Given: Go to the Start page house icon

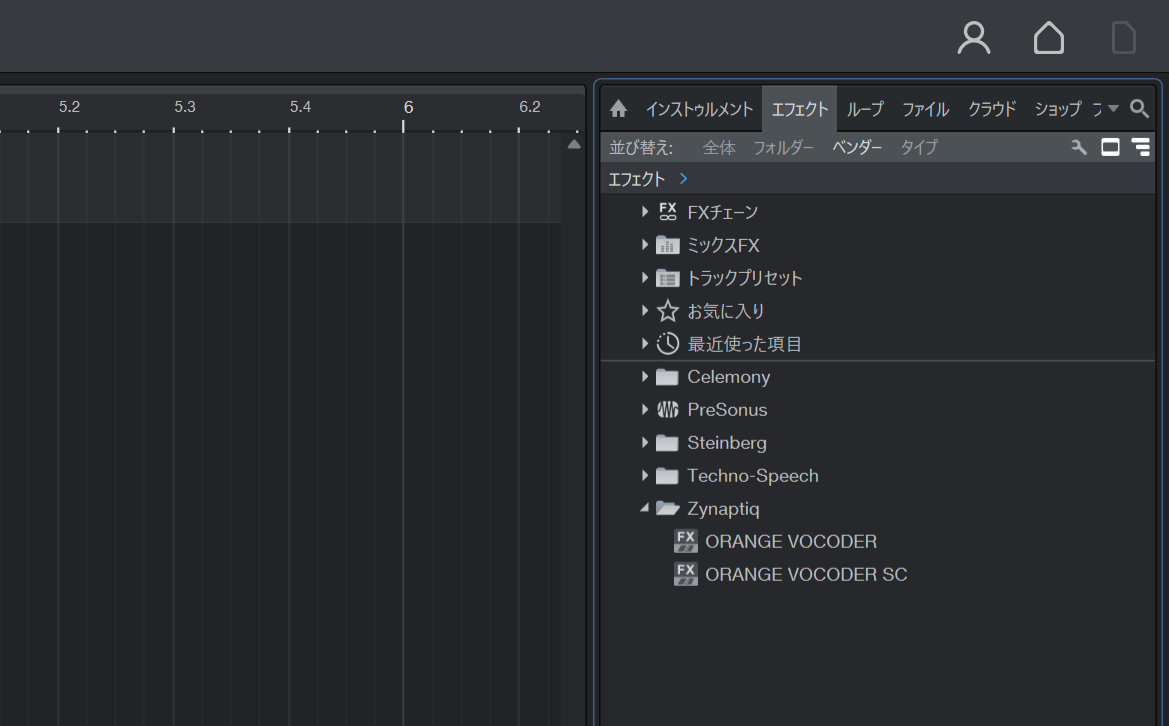Looking at the screenshot, I should (x=1048, y=37).
